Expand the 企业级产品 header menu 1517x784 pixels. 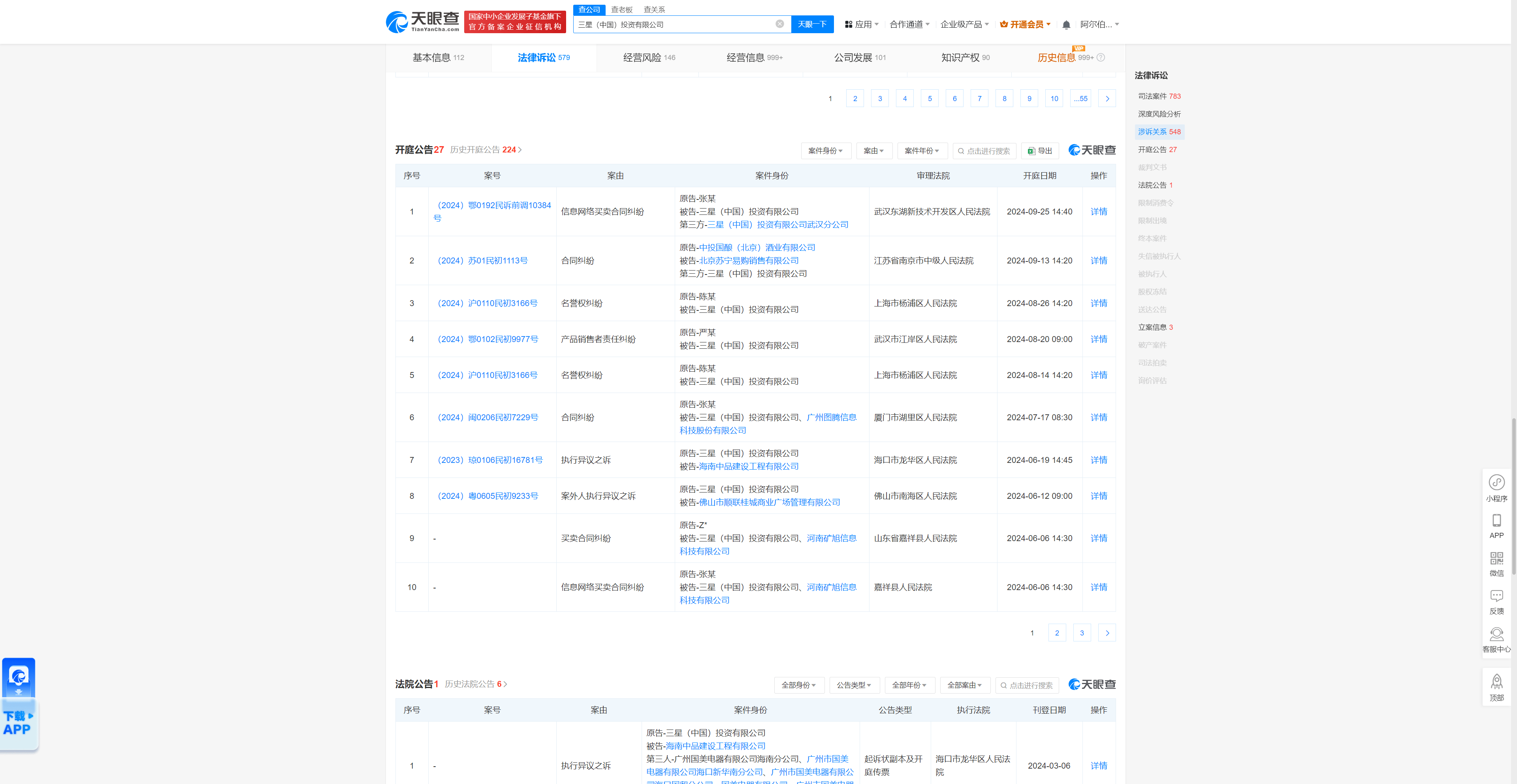coord(965,24)
